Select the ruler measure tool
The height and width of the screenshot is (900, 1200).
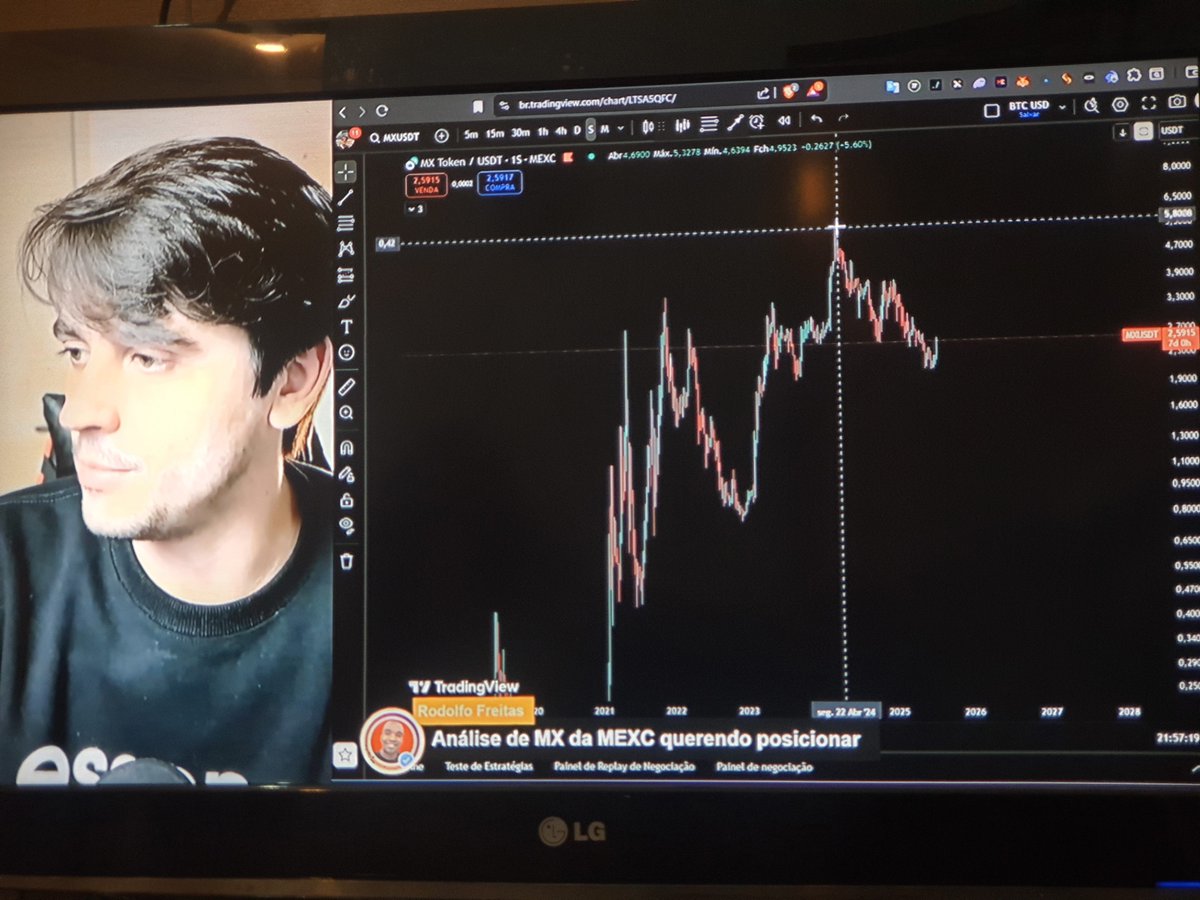(346, 386)
